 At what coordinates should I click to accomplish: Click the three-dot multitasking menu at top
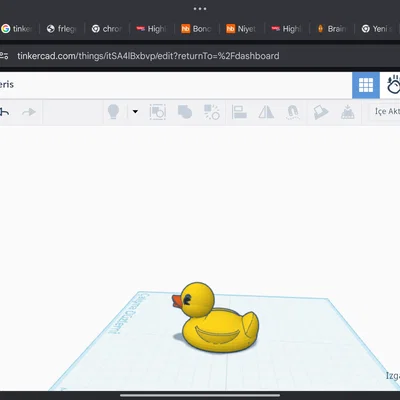[200, 9]
